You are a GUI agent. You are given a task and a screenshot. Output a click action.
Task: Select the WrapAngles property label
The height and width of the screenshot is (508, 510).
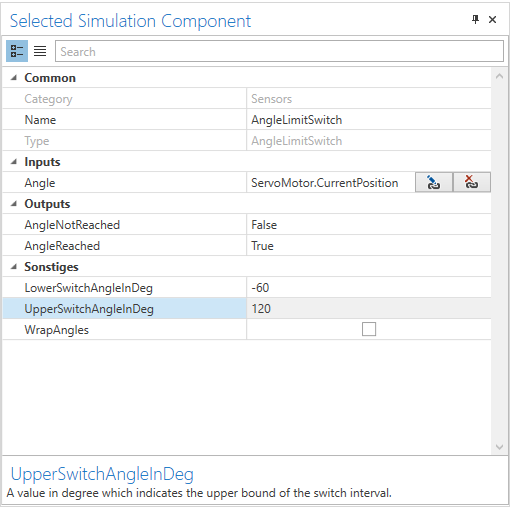pyautogui.click(x=56, y=330)
